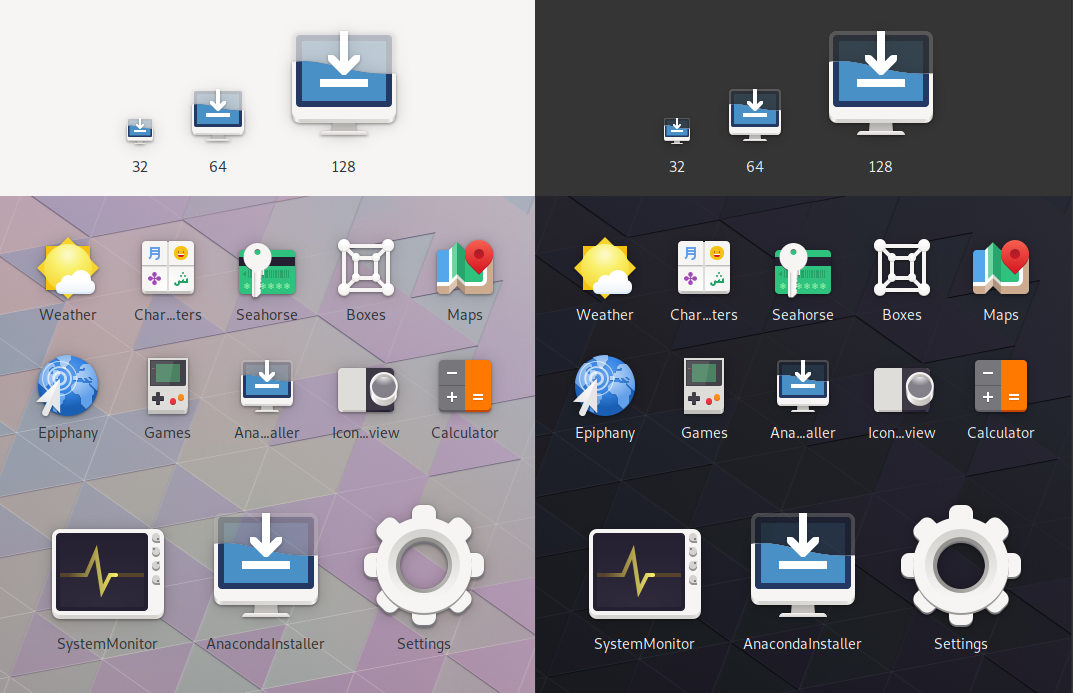Click the "Maps" label in the light panel
Image resolution: width=1073 pixels, height=693 pixels.
pyautogui.click(x=465, y=315)
